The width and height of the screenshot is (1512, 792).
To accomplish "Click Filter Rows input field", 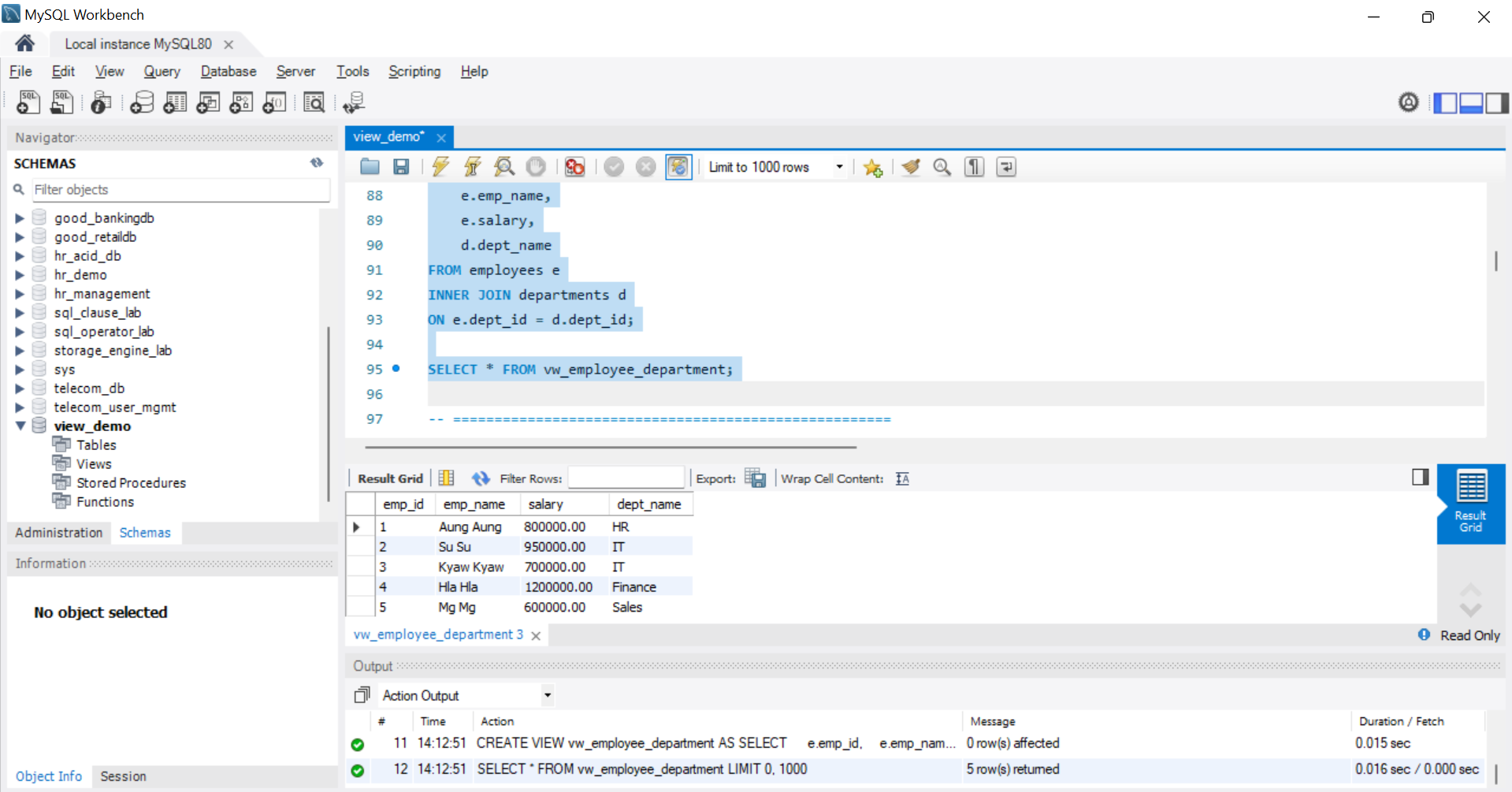I will pyautogui.click(x=626, y=478).
